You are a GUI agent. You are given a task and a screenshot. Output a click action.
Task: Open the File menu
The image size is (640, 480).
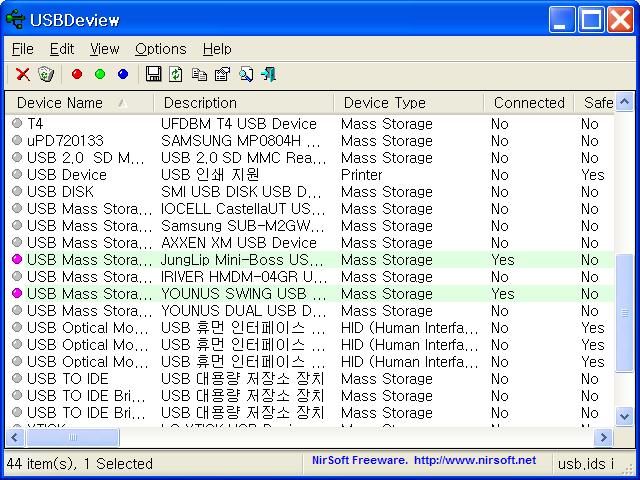coord(22,48)
